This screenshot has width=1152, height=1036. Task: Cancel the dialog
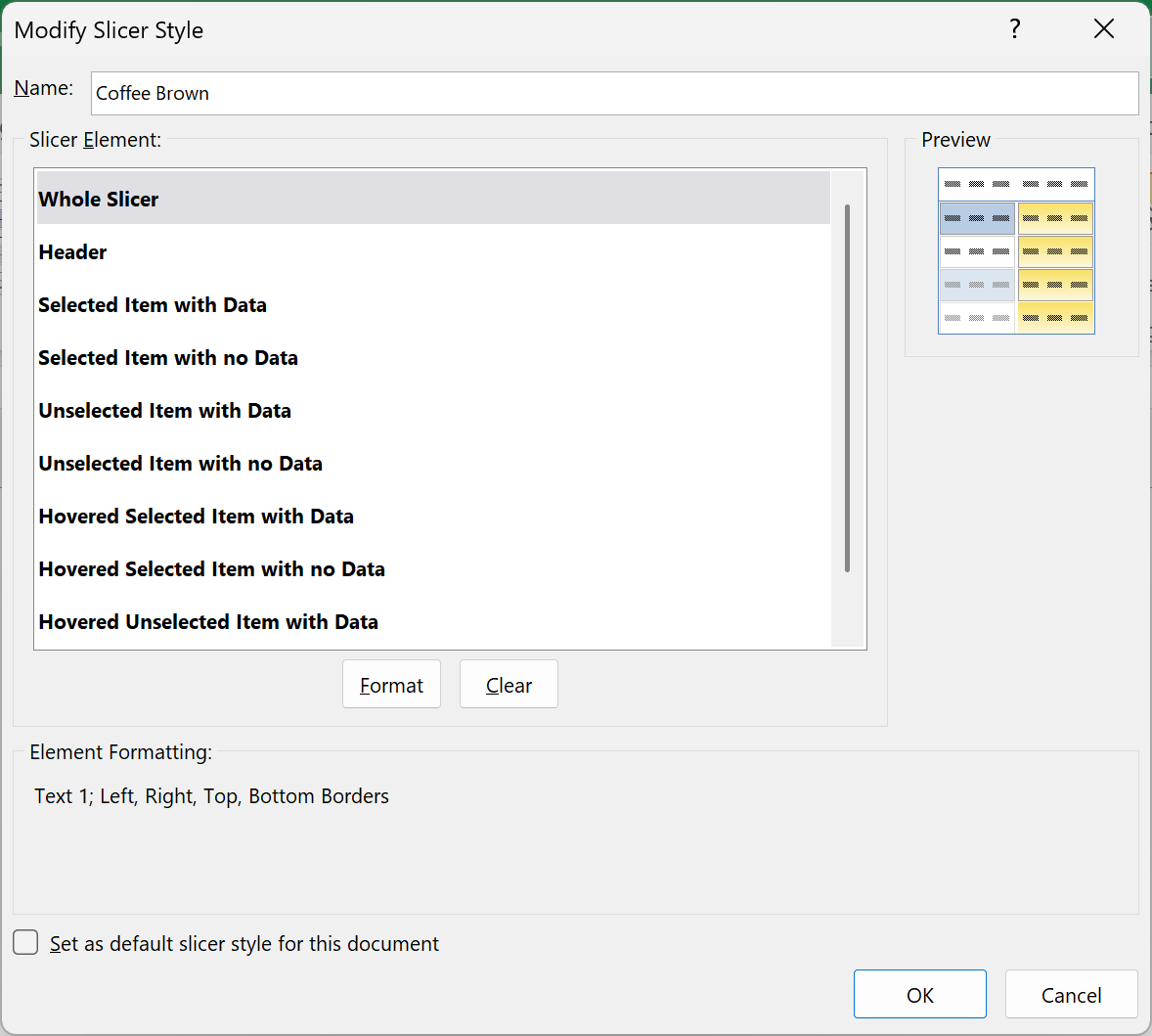1071,994
